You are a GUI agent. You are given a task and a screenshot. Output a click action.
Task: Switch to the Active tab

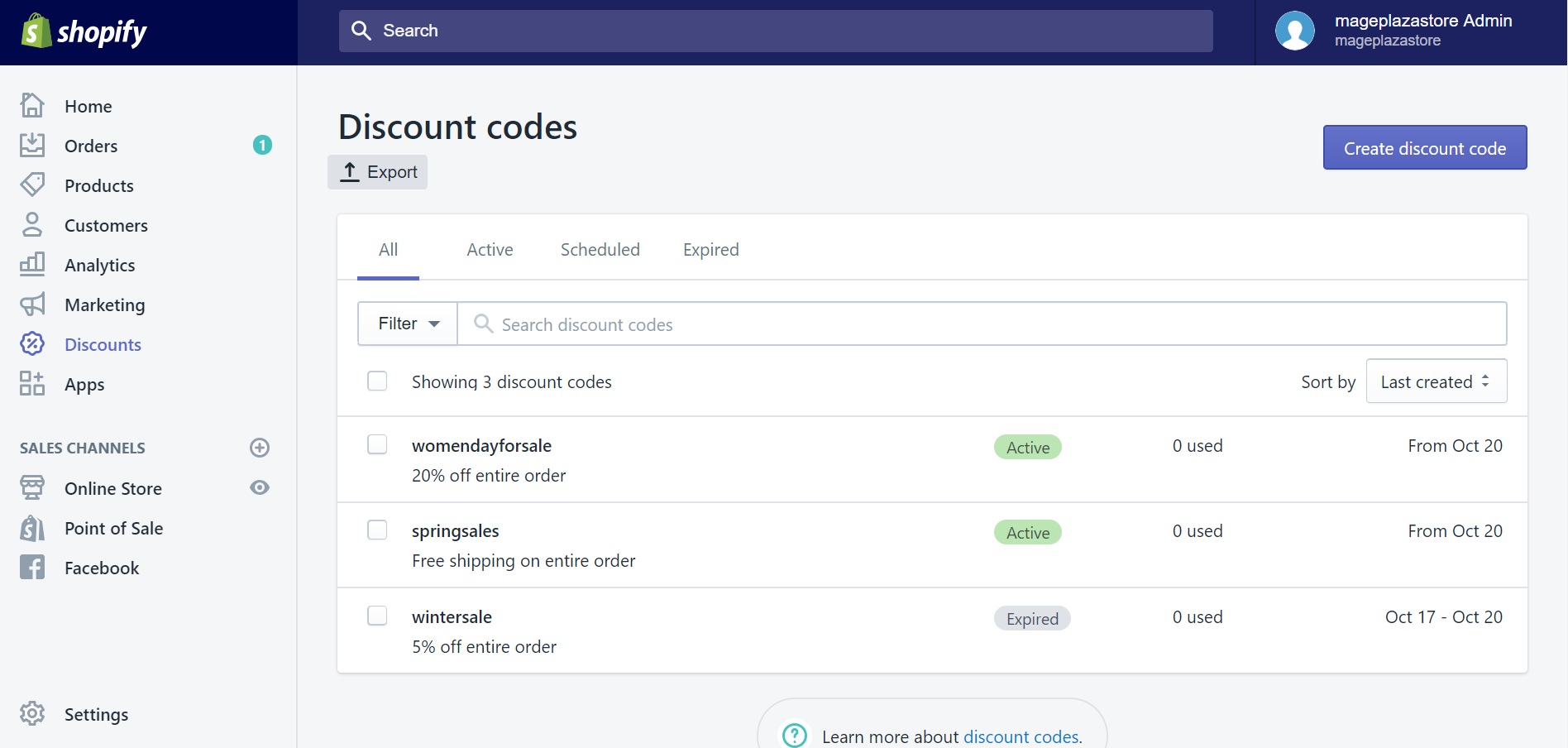point(490,250)
